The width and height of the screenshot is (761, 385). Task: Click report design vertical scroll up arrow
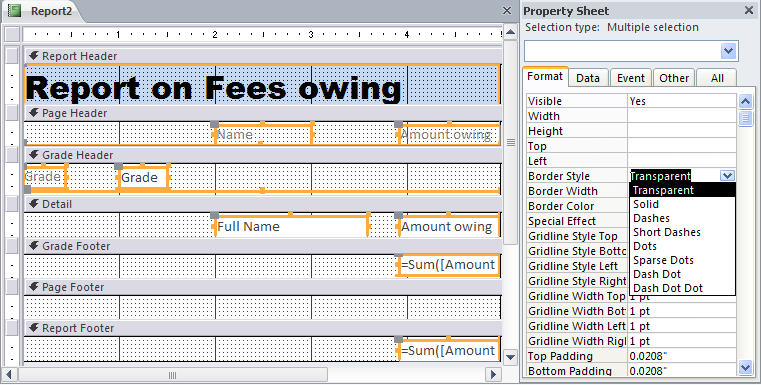coord(510,33)
